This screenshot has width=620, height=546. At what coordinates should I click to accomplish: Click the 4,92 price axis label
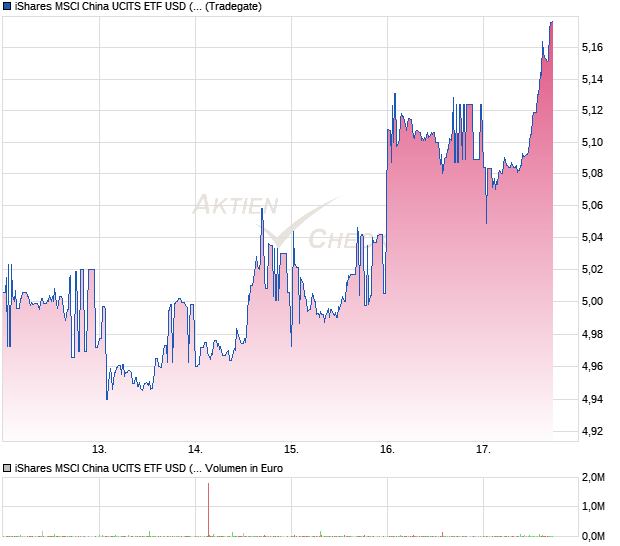tap(592, 431)
